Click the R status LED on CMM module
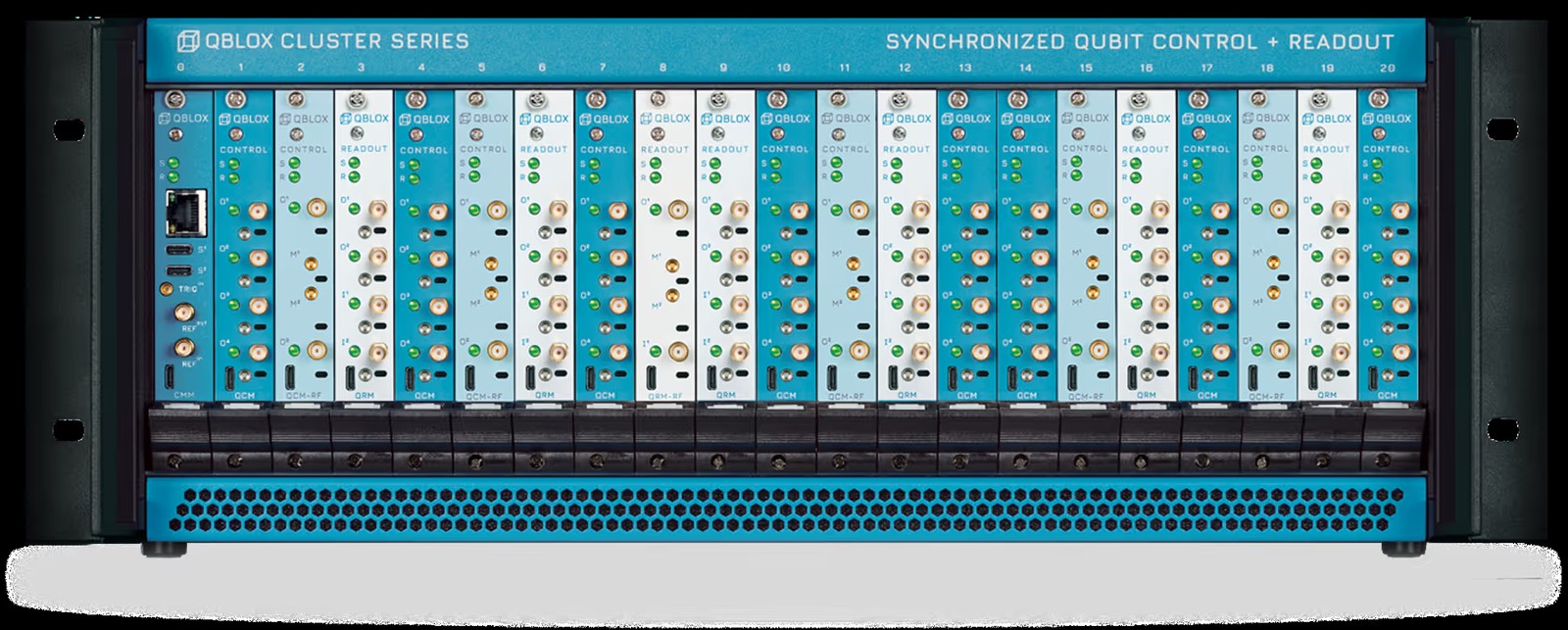The height and width of the screenshot is (630, 1568). pos(173,177)
